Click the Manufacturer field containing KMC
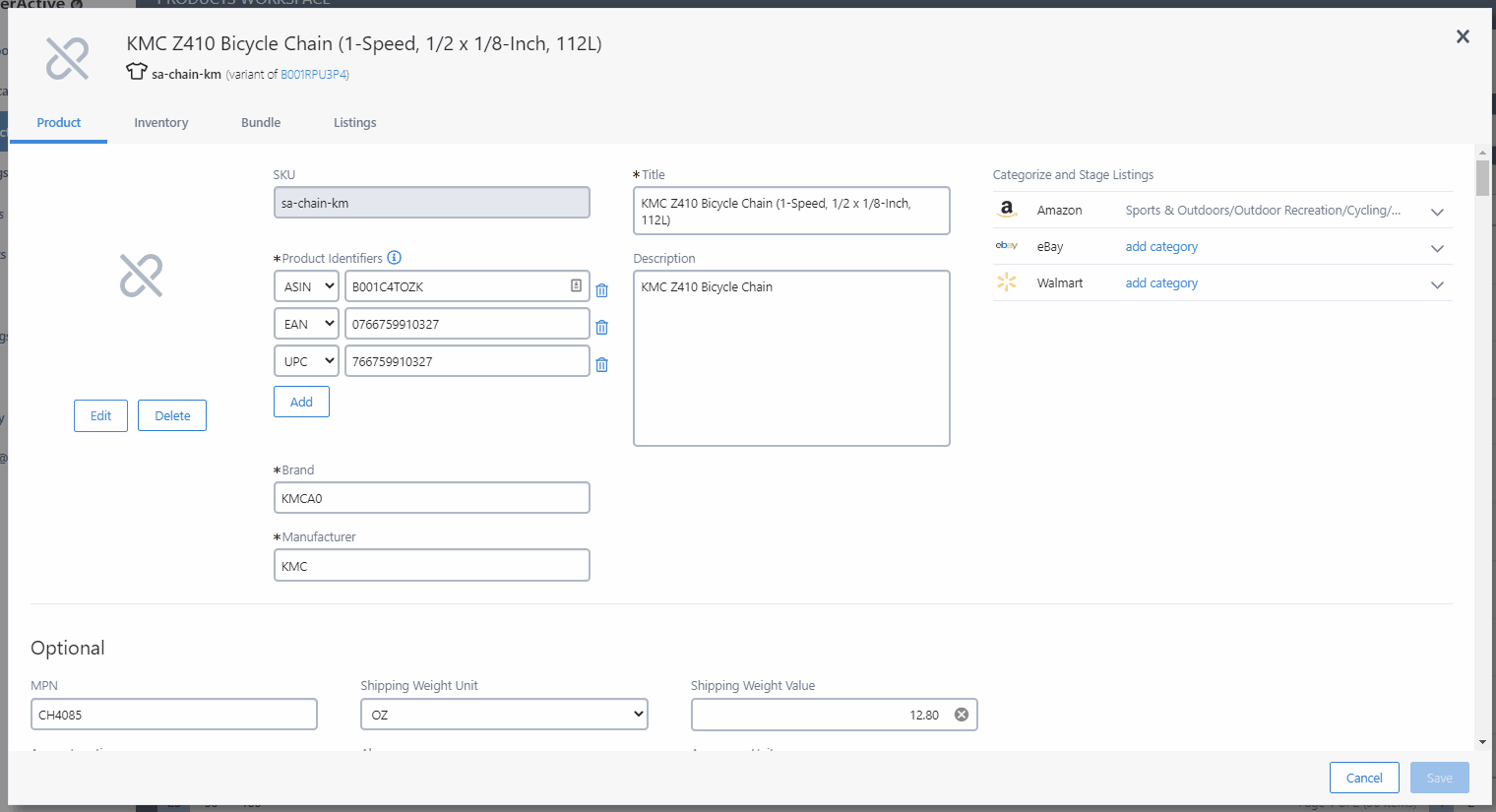This screenshot has height=812, width=1496. tap(432, 566)
